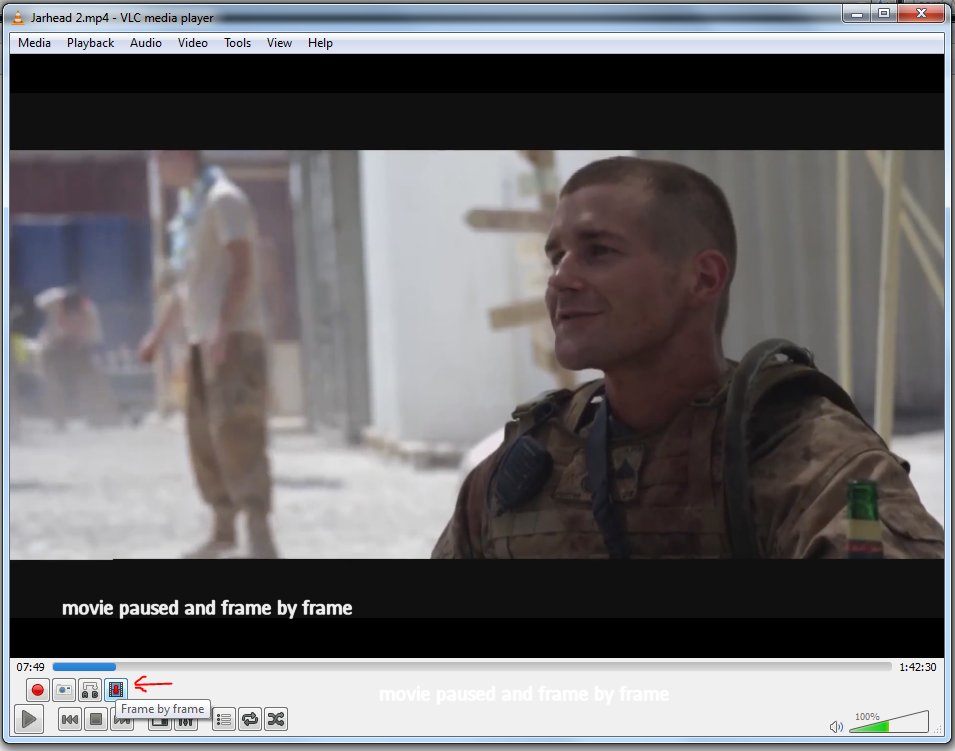955x751 pixels.
Task: Take a video snapshot with the camera icon
Action: (x=64, y=689)
